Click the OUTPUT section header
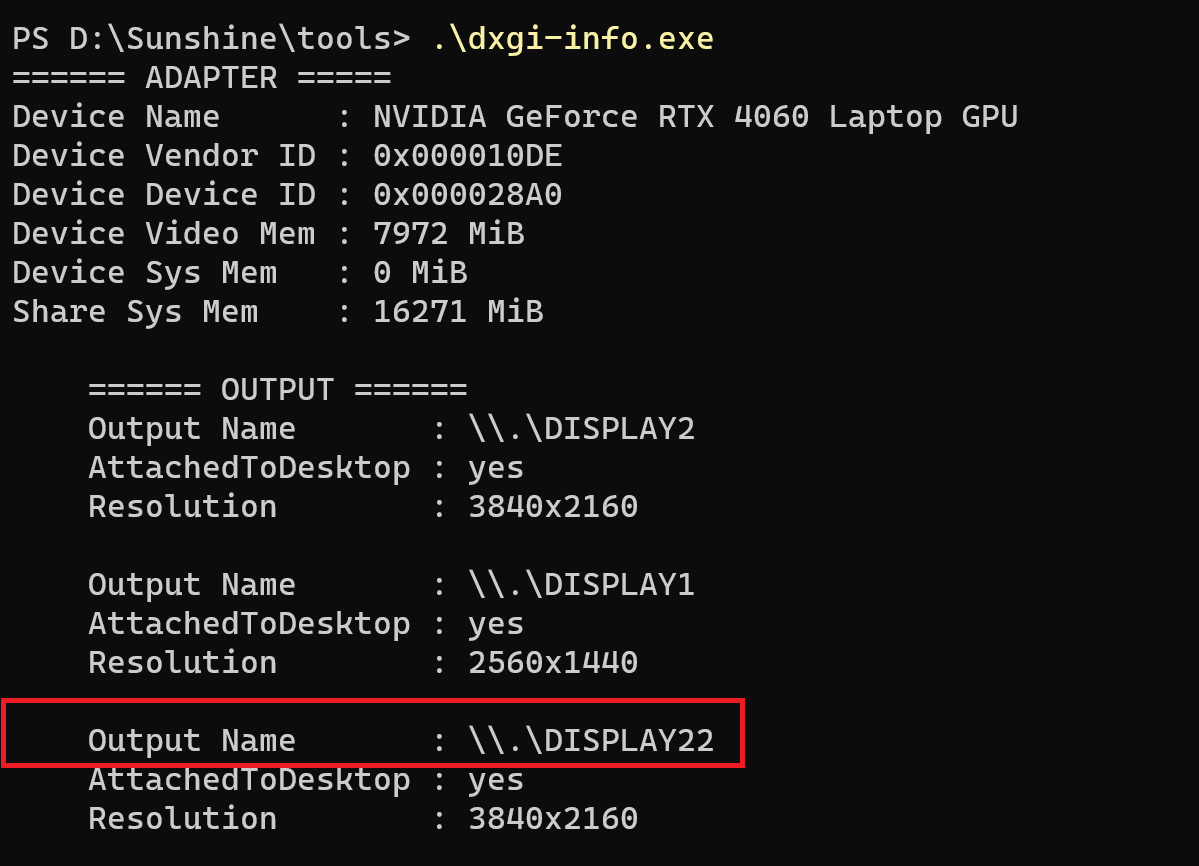Viewport: 1199px width, 866px height. (x=278, y=390)
